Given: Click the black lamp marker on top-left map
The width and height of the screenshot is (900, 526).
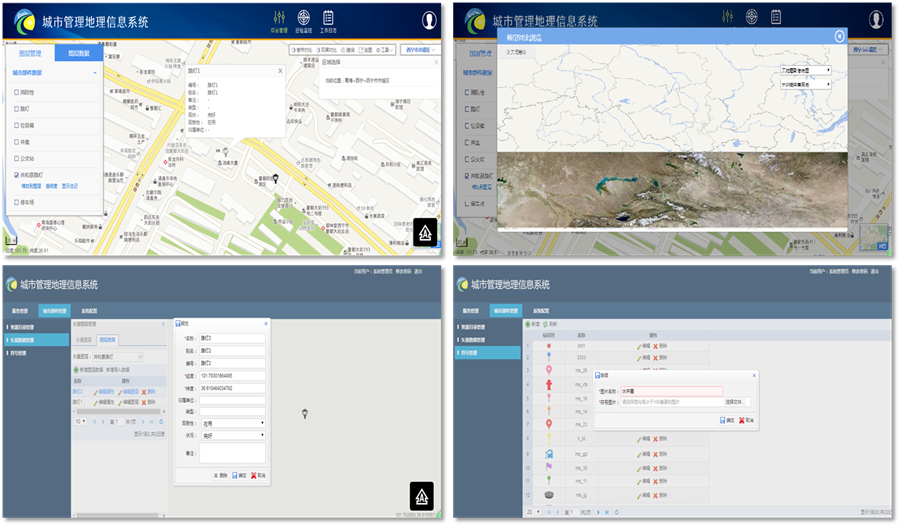Looking at the screenshot, I should (x=276, y=179).
